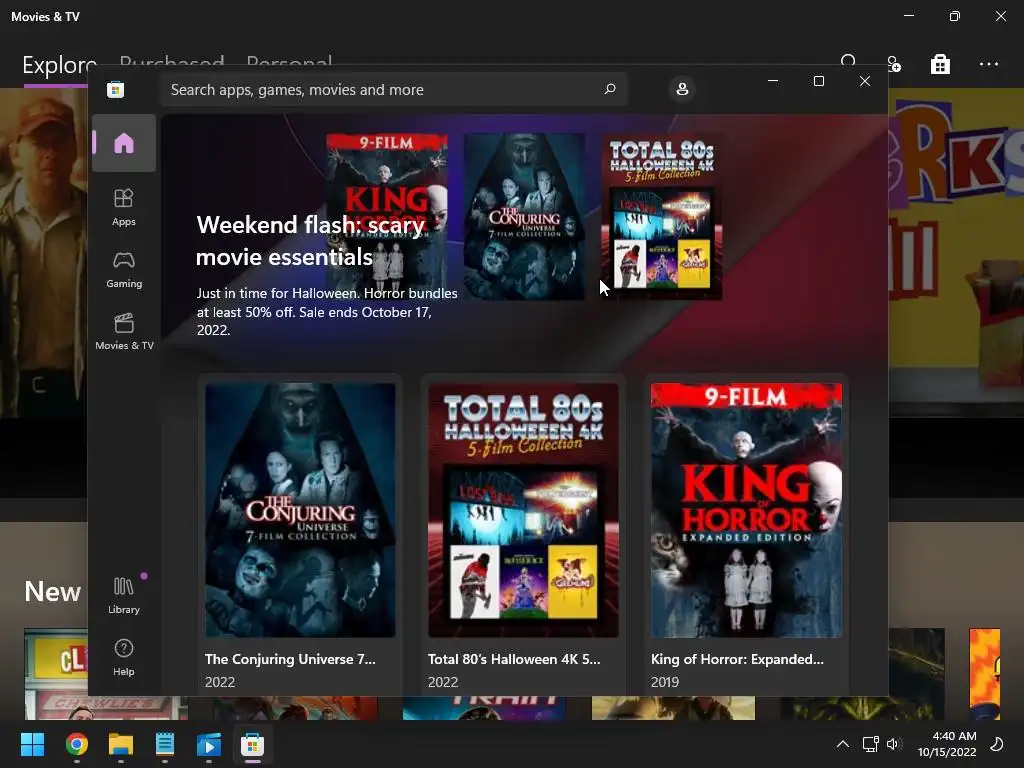Click search icon in Movies & TV window
1024x768 pixels.
coord(849,60)
